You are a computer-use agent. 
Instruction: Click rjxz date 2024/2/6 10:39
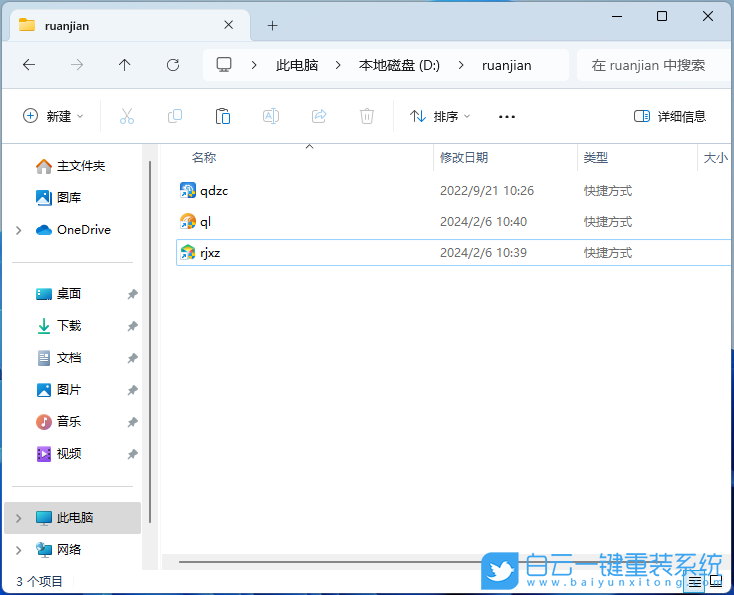pos(483,252)
